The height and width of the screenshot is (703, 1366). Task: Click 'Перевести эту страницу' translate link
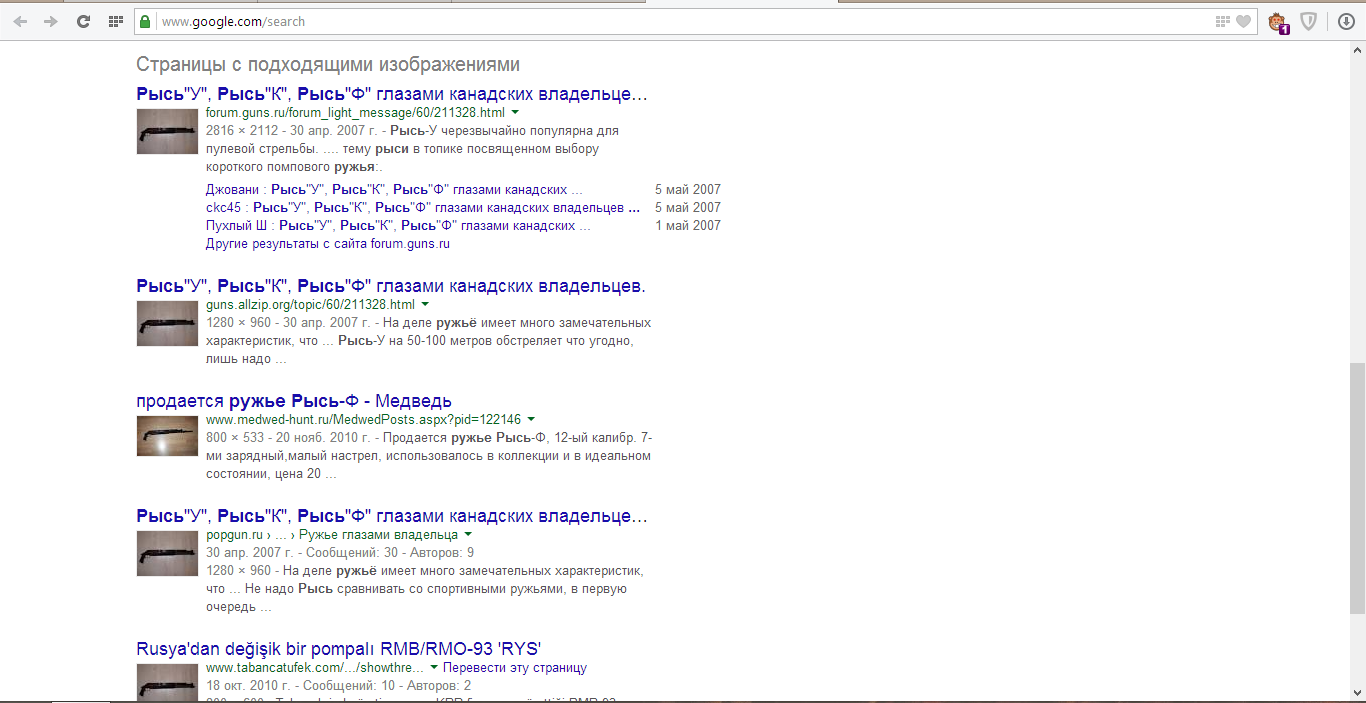click(515, 667)
